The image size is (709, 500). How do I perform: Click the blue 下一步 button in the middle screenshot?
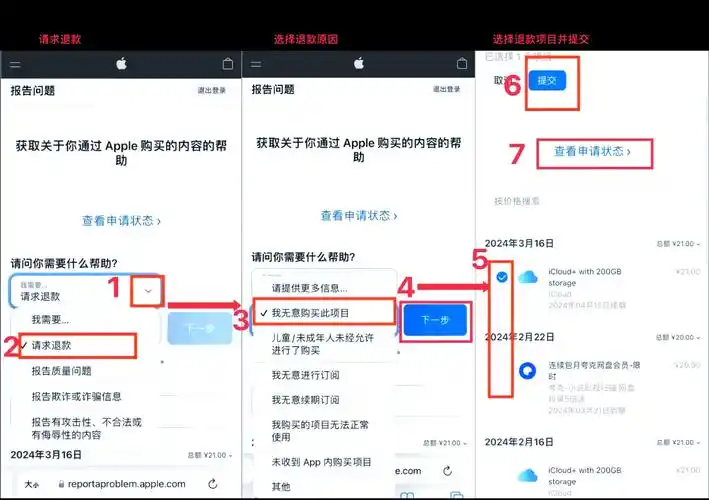click(x=435, y=320)
